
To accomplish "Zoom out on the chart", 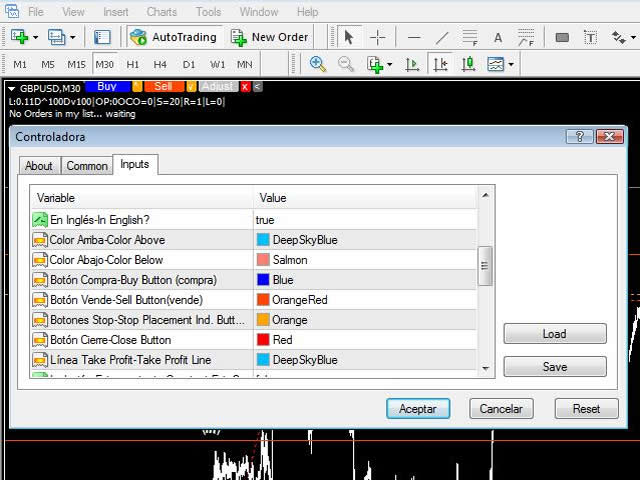I will pos(346,64).
